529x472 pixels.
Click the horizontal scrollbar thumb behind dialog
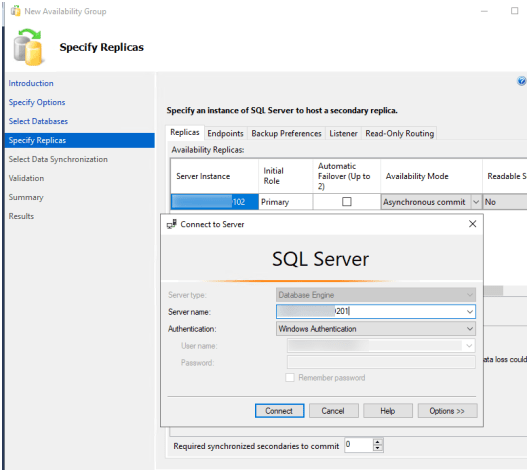493,291
